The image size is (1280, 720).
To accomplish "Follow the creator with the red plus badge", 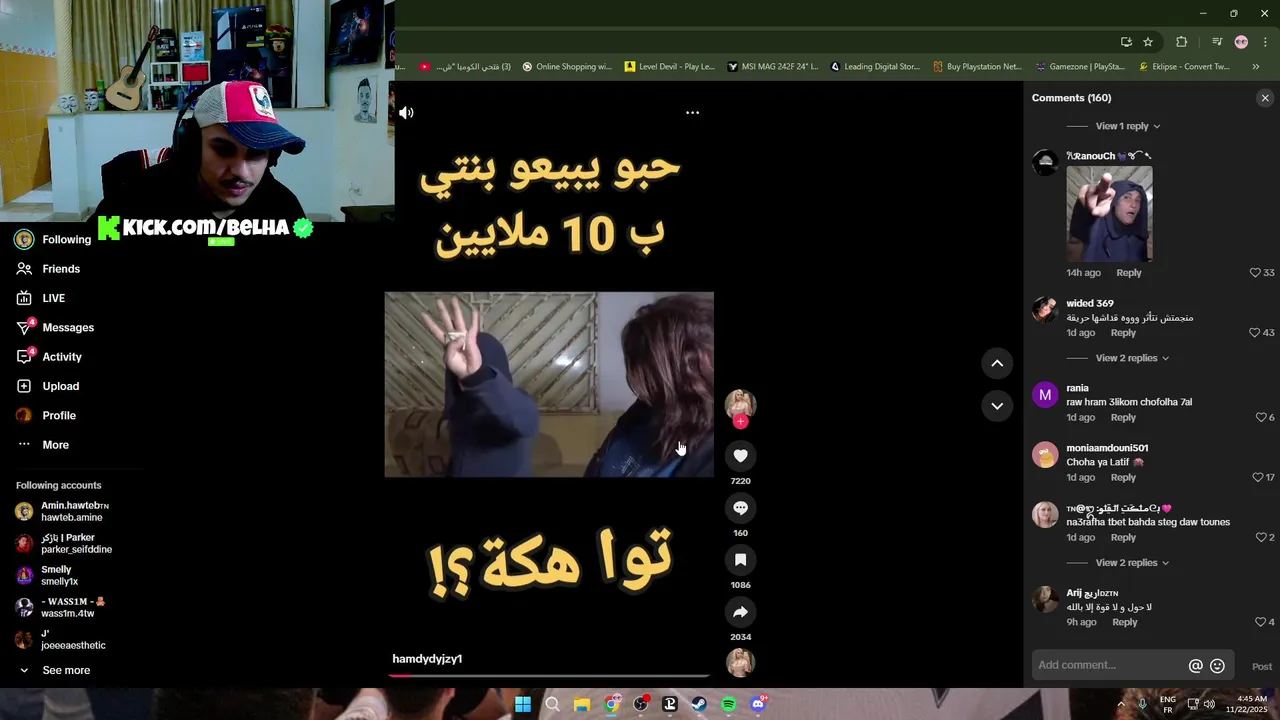I will tap(740, 422).
